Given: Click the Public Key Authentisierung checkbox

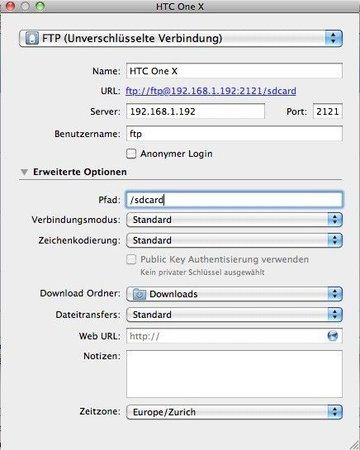Looking at the screenshot, I should [x=131, y=259].
